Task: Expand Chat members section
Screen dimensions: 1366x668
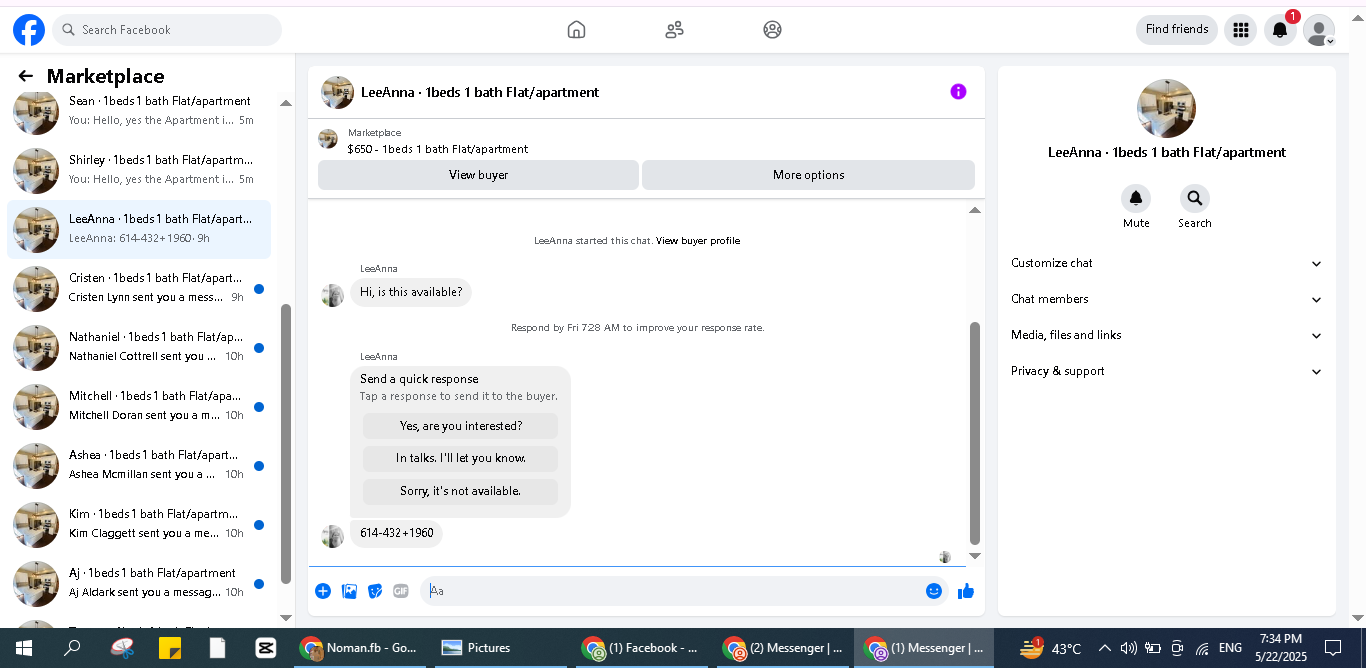Action: point(1166,299)
